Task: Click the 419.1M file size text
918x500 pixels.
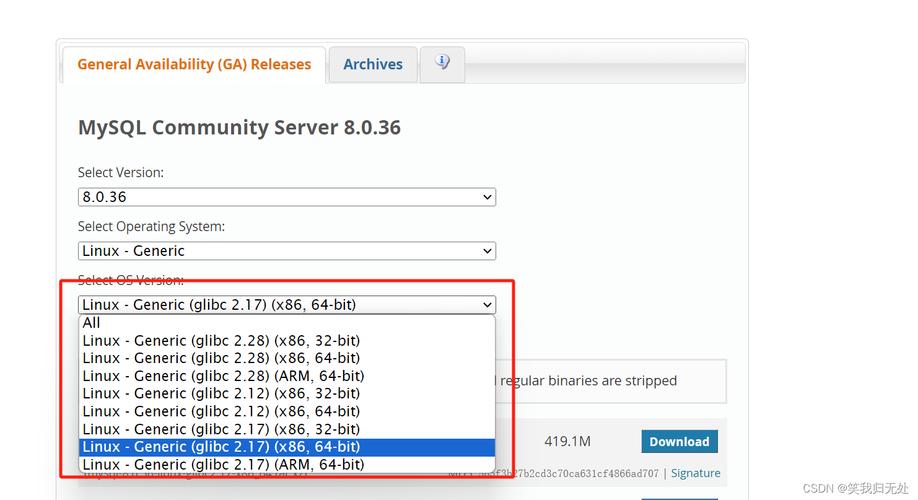Action: point(567,441)
